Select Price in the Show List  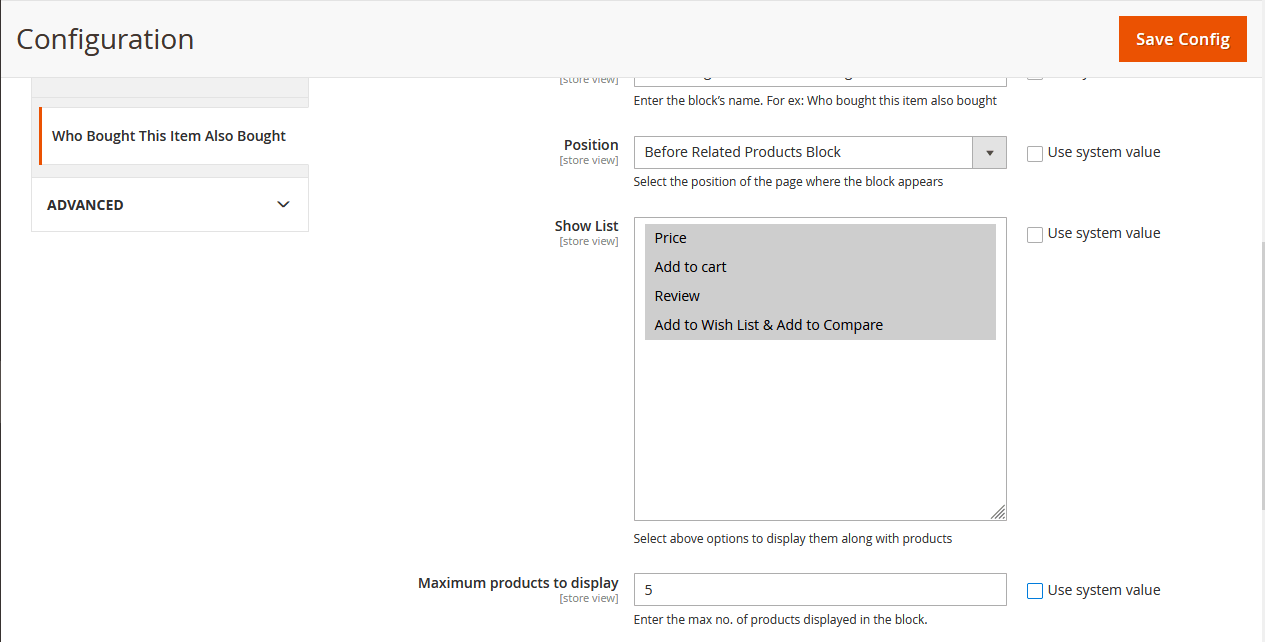click(x=670, y=238)
